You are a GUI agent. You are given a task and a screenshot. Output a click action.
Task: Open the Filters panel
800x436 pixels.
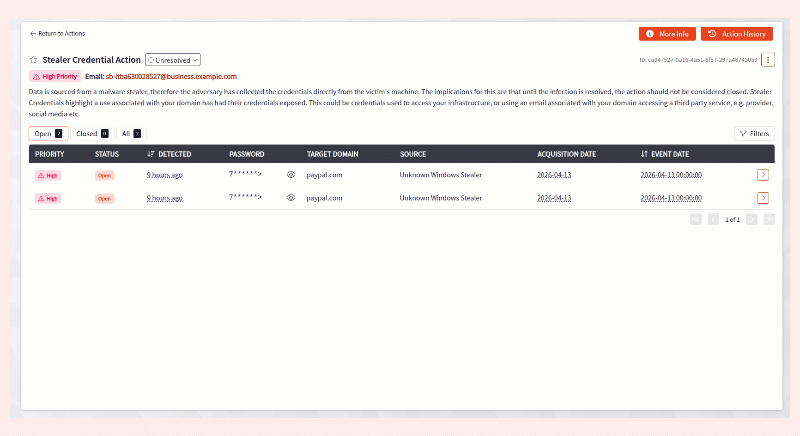pos(754,133)
